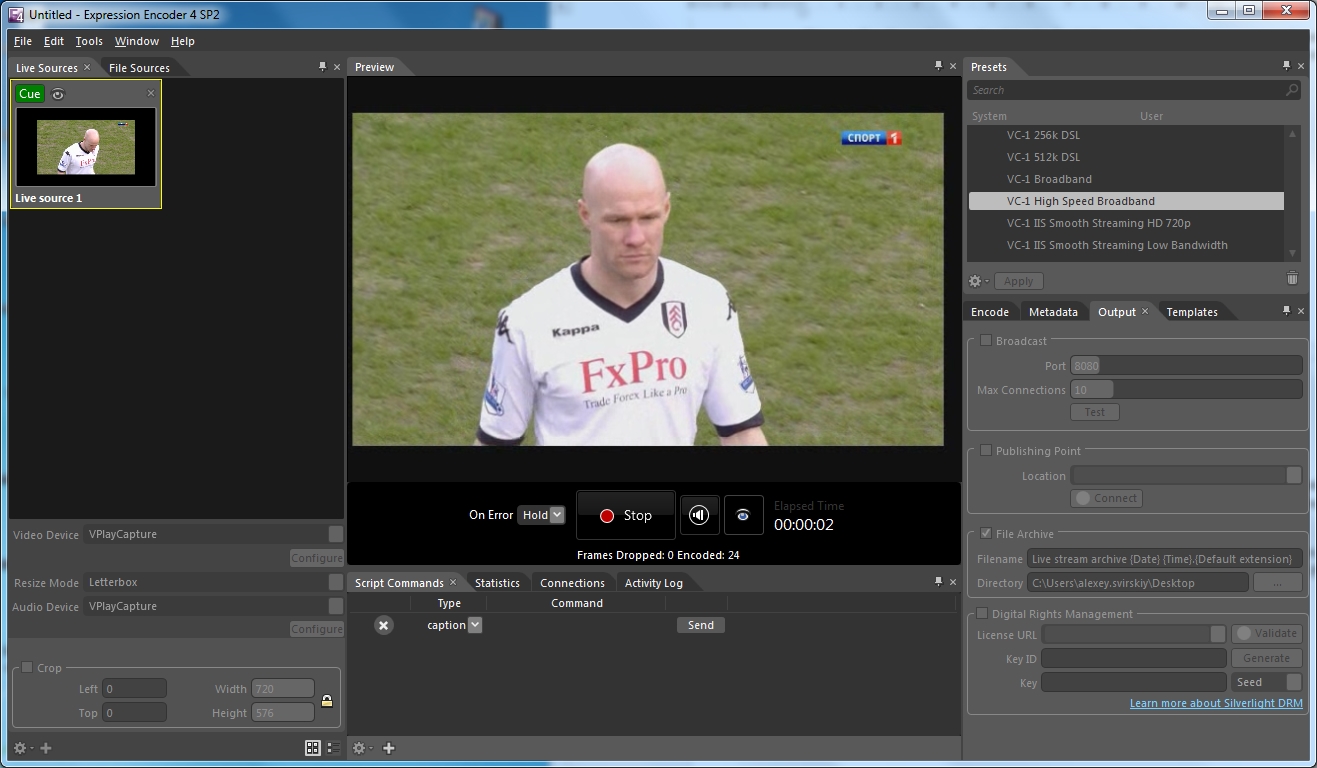Toggle the crop aspect ratio lock
This screenshot has width=1317, height=768.
326,701
